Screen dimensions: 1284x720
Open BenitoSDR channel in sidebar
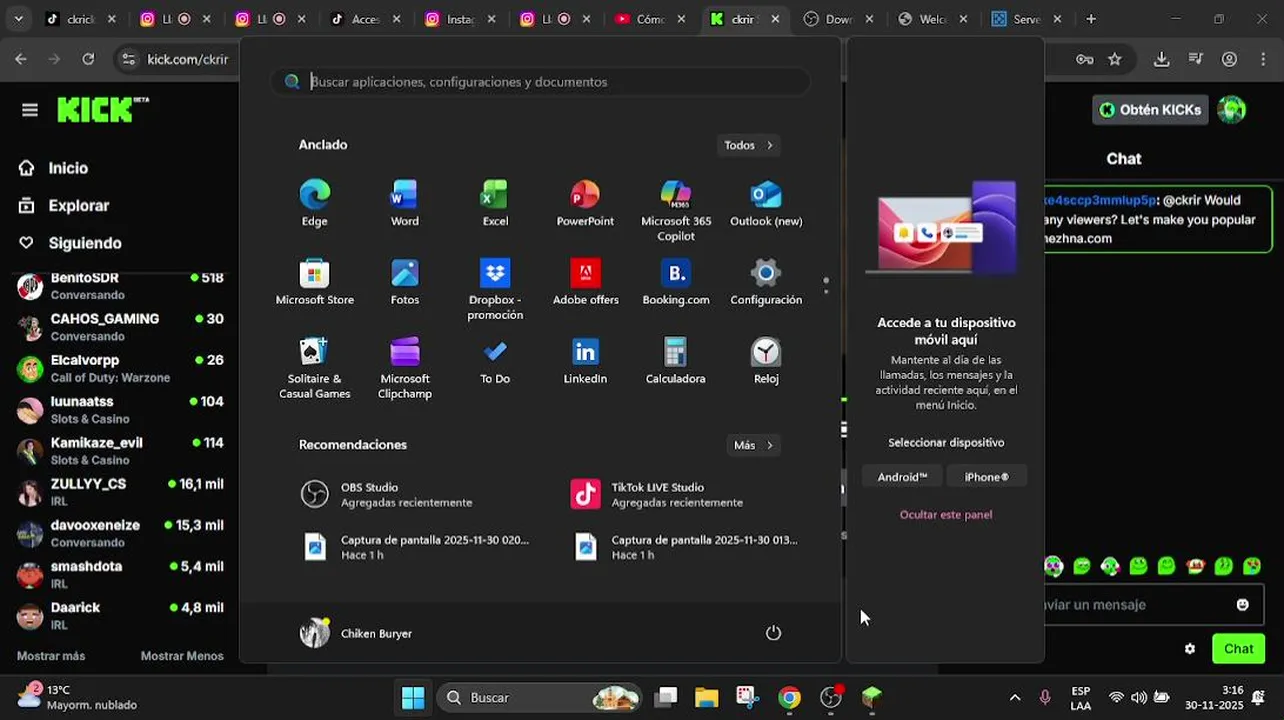point(120,286)
